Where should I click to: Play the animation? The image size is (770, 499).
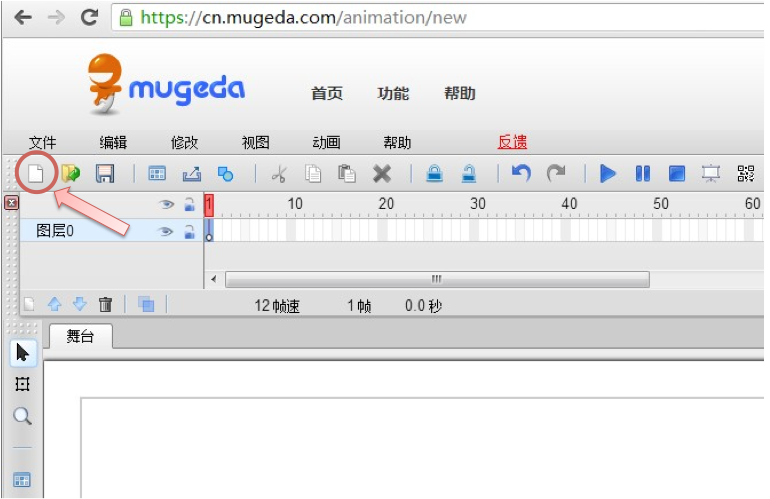(607, 173)
